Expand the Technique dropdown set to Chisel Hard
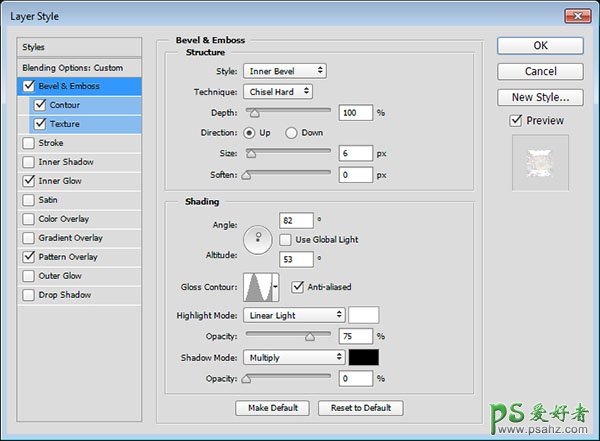 277,91
